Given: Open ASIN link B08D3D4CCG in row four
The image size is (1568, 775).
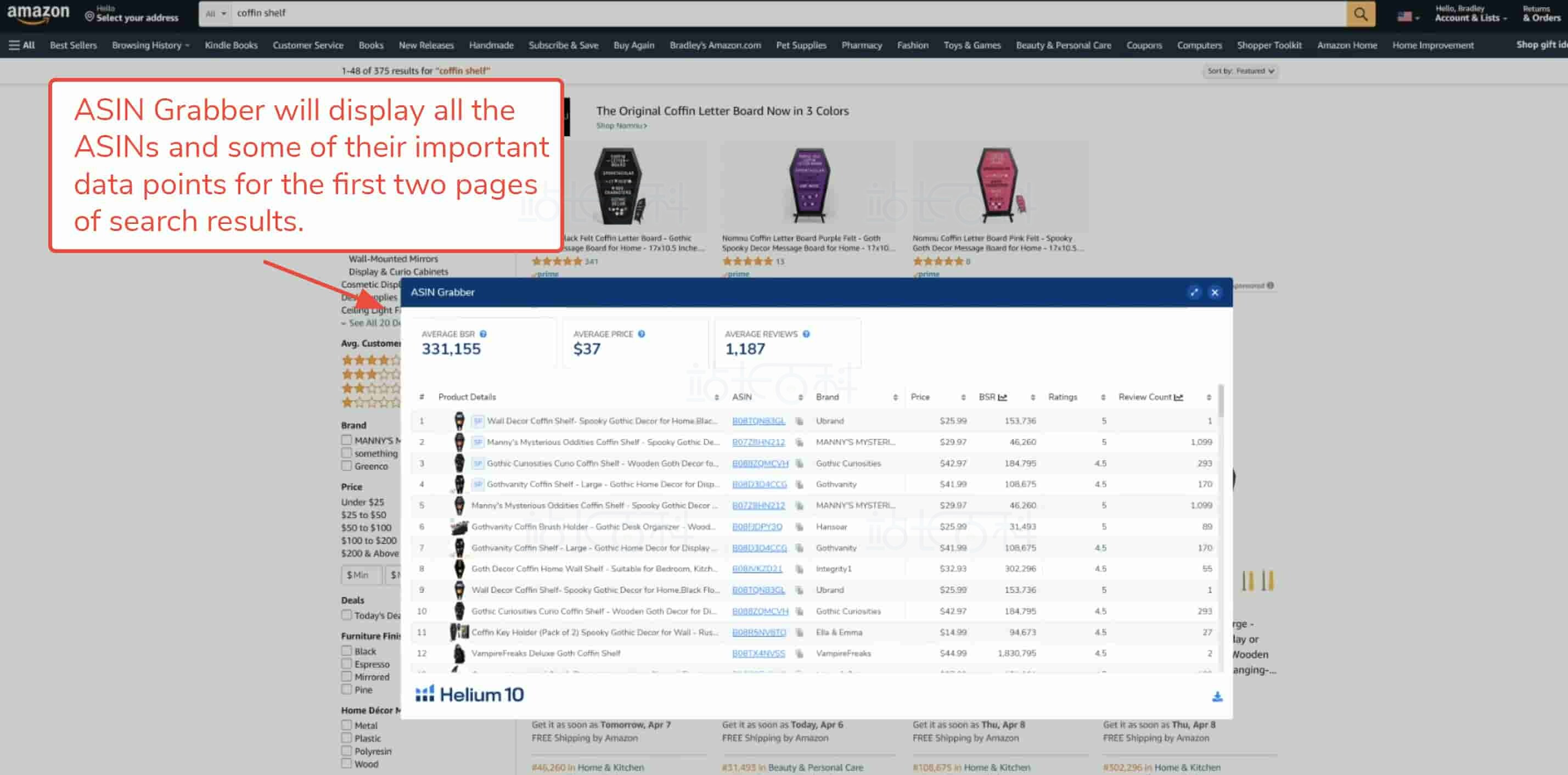Looking at the screenshot, I should tap(758, 485).
